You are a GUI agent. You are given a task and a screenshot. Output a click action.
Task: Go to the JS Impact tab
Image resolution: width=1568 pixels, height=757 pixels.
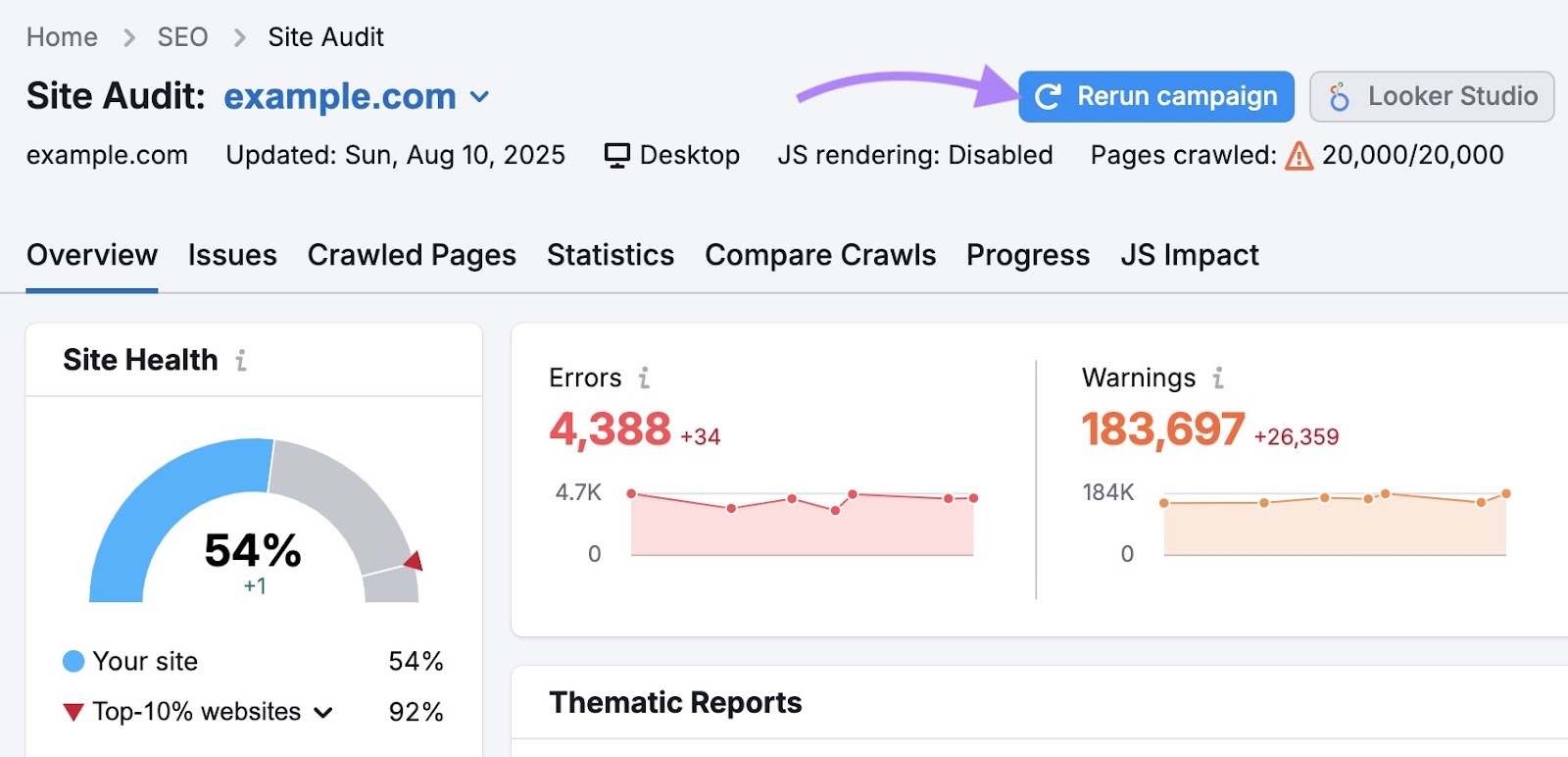[1190, 255]
